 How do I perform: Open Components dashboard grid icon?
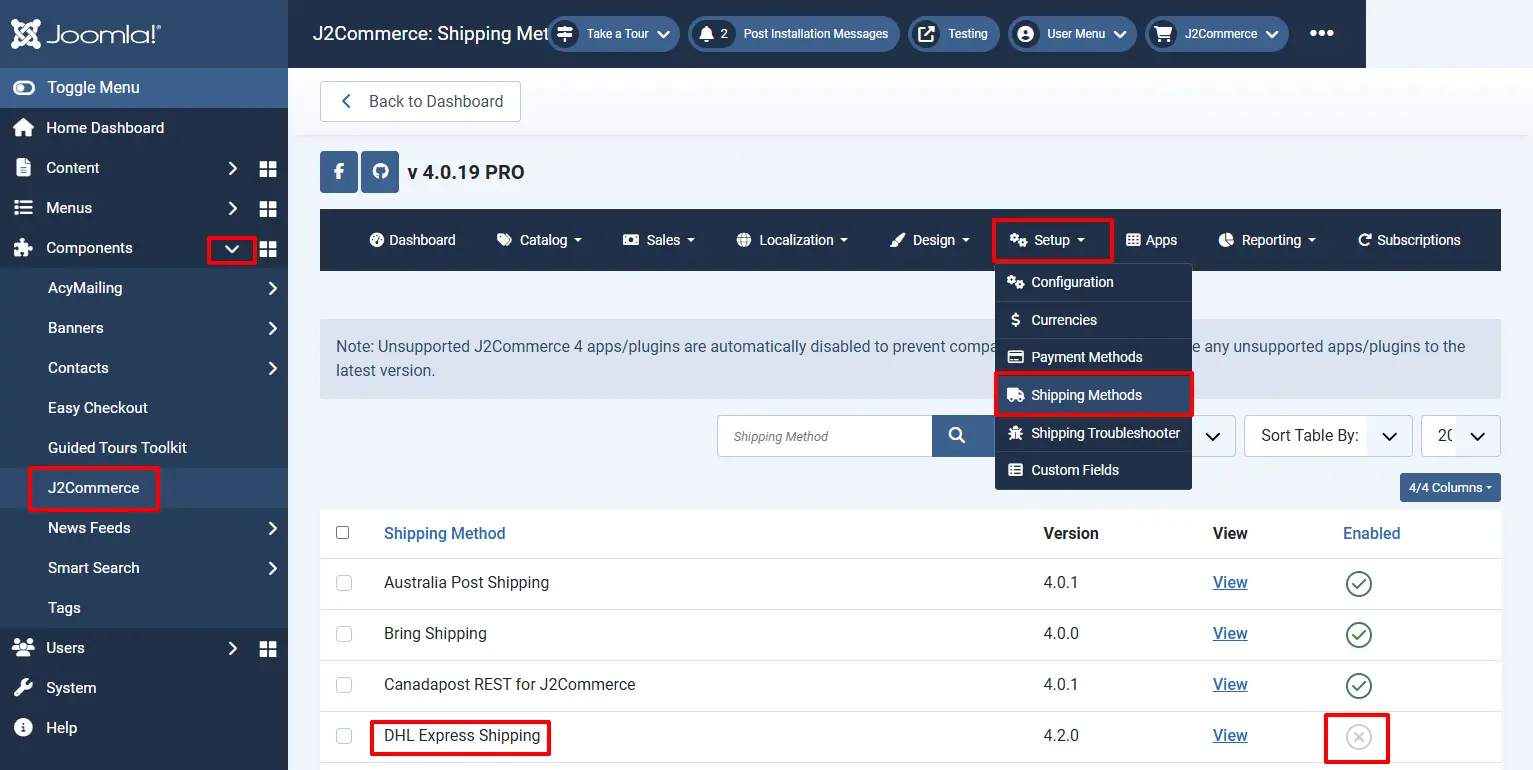coord(268,249)
